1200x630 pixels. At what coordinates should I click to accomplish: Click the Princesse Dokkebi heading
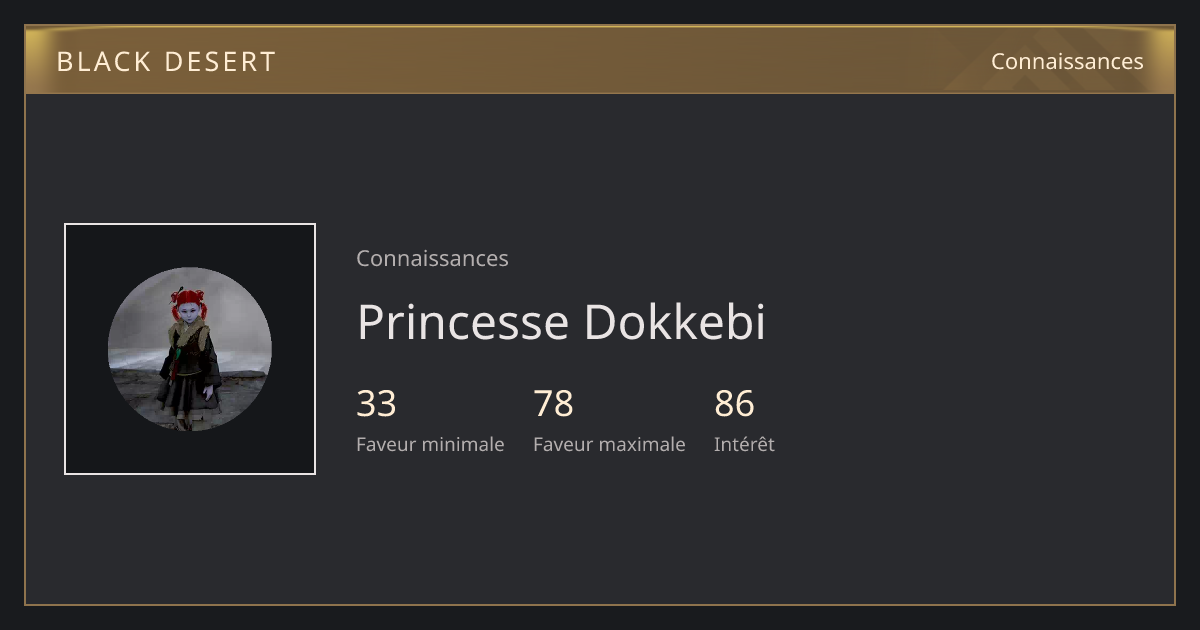[x=561, y=322]
